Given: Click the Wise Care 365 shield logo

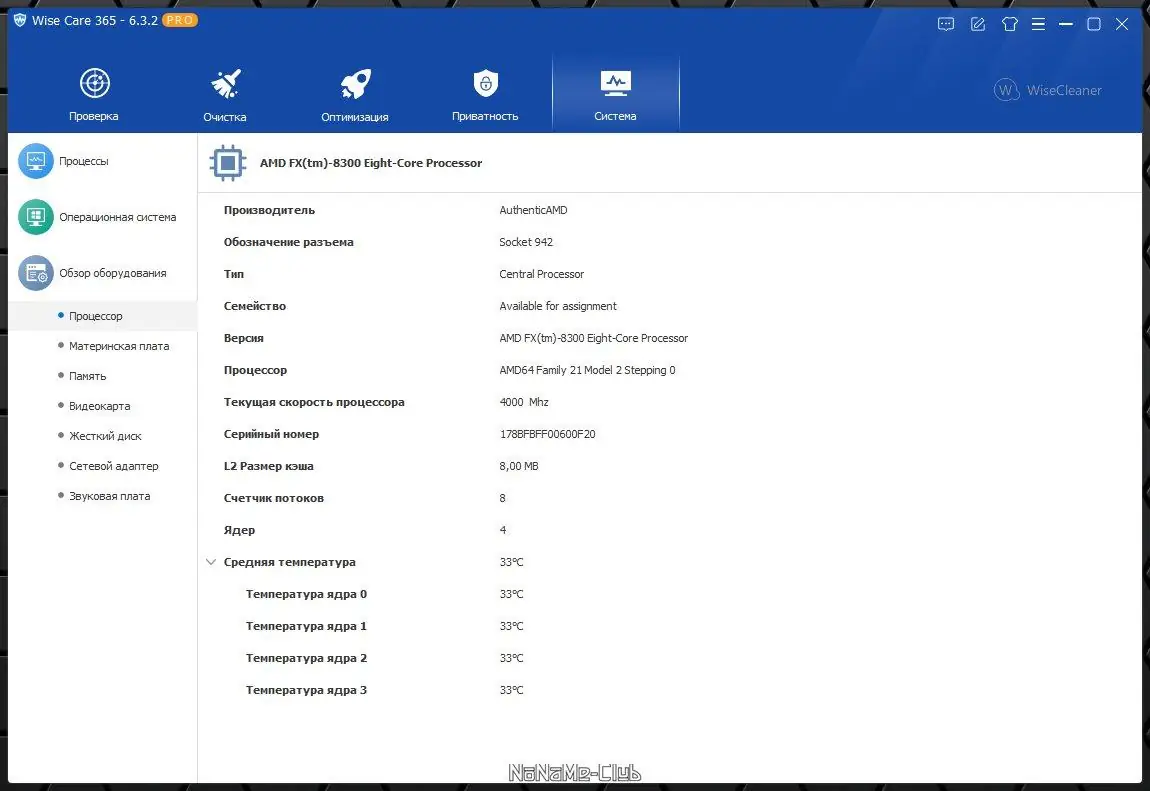Looking at the screenshot, I should click(x=20, y=21).
